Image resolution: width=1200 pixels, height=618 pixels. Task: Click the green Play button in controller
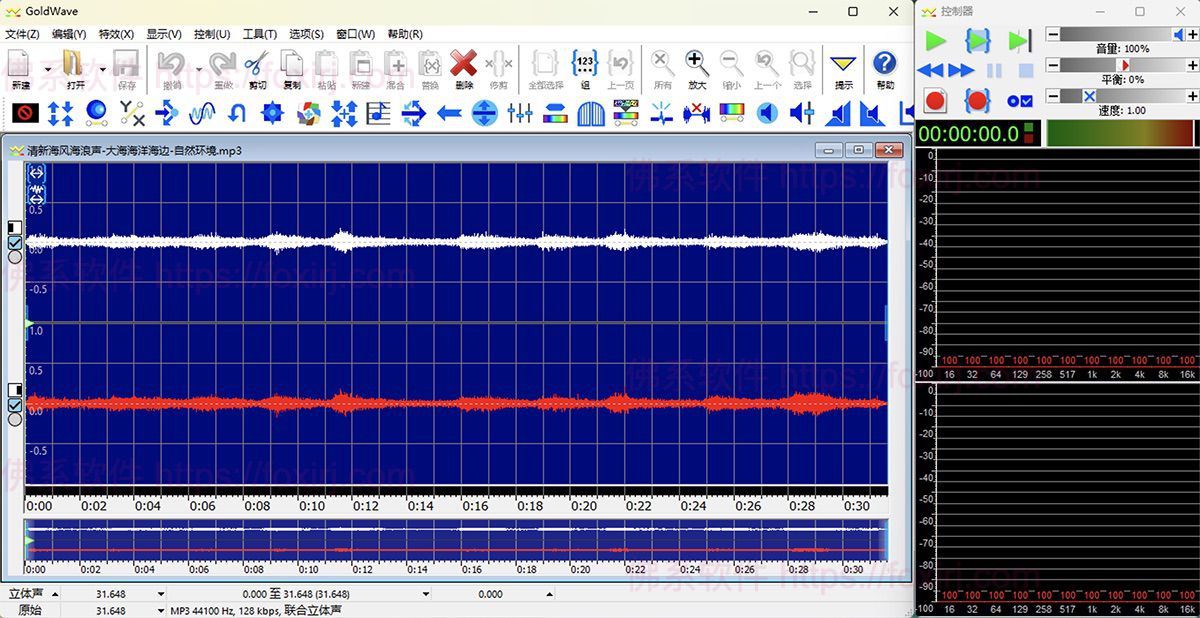click(935, 41)
